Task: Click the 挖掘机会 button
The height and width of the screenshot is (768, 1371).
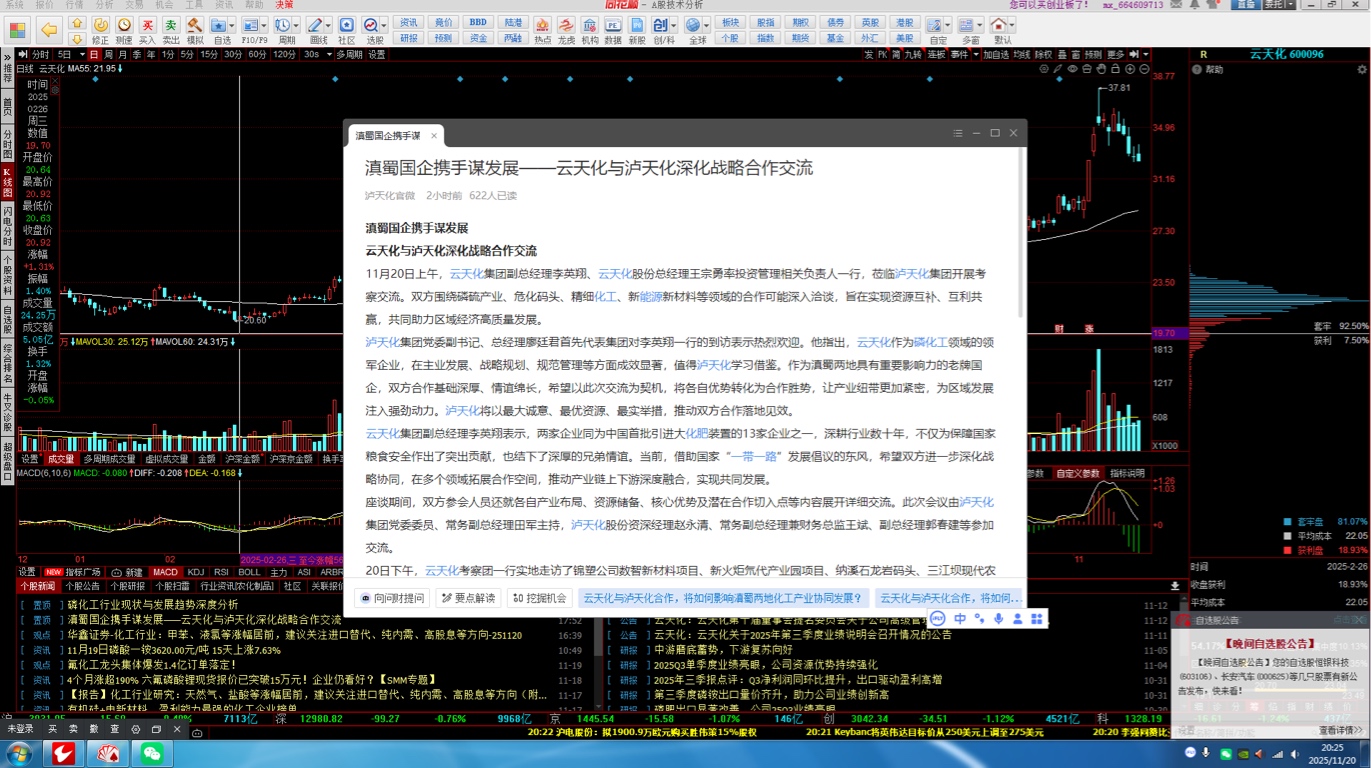Action: click(539, 598)
